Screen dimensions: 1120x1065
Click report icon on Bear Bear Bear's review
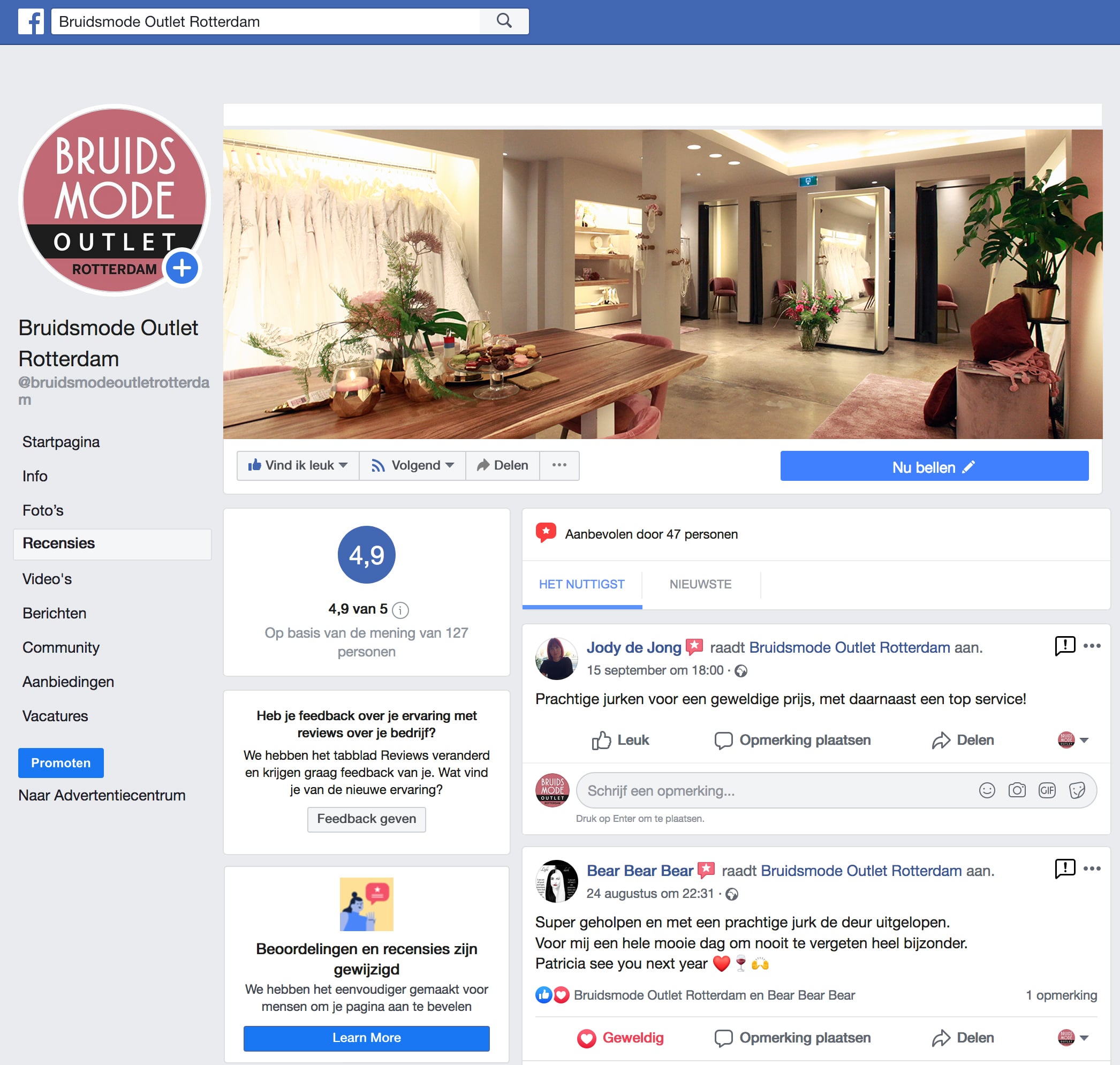point(1064,868)
